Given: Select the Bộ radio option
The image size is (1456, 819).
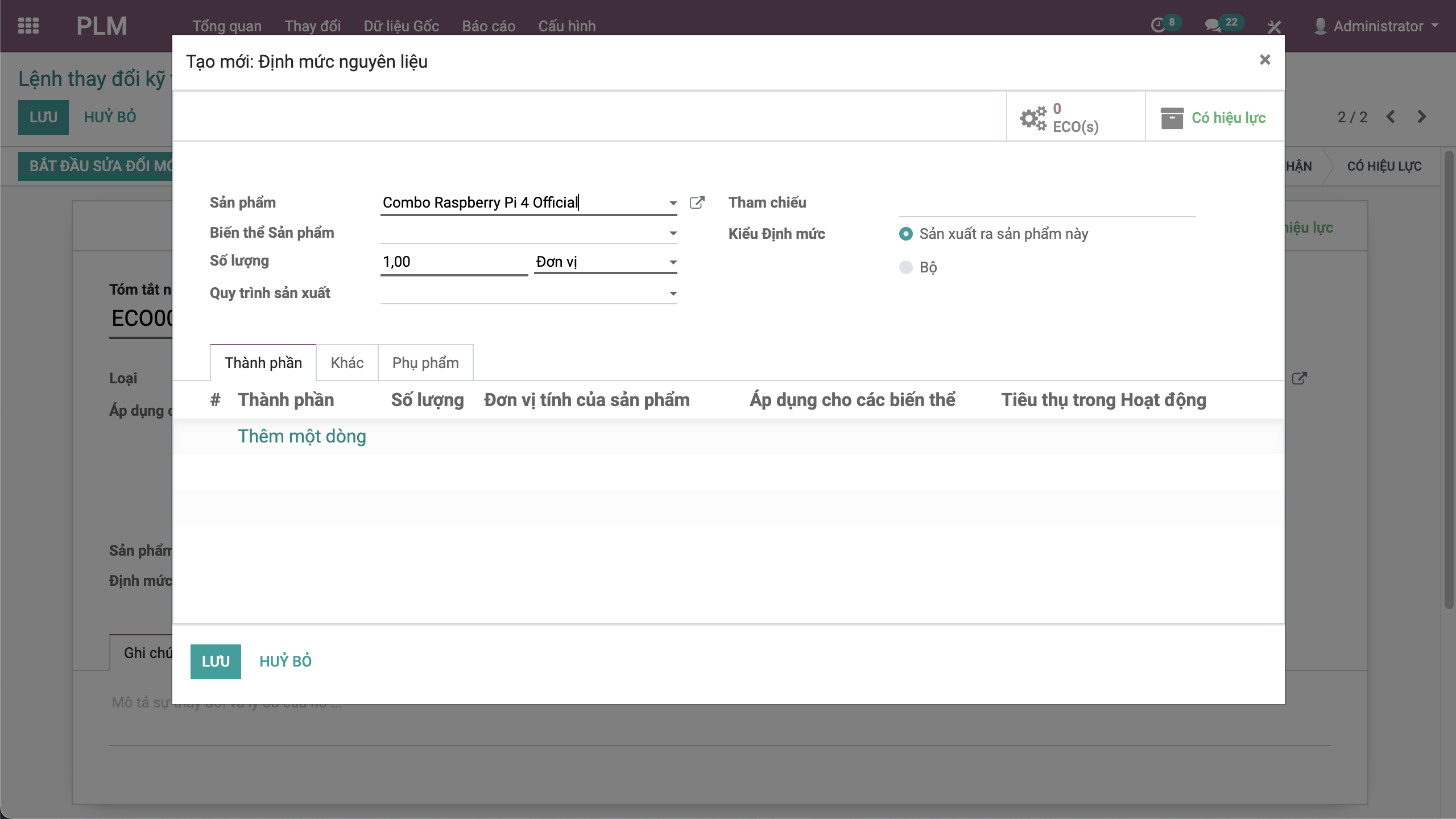Looking at the screenshot, I should coord(906,267).
